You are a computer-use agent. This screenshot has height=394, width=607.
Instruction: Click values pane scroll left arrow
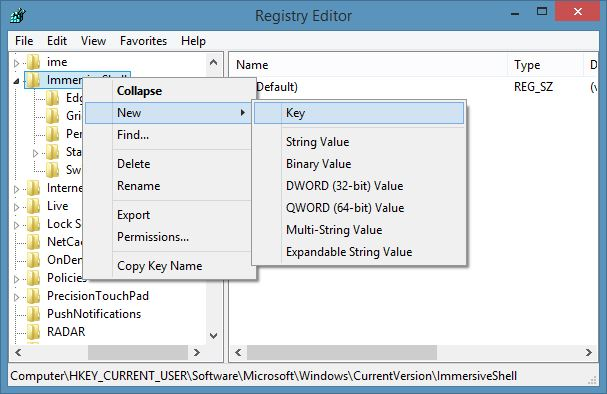(238, 352)
